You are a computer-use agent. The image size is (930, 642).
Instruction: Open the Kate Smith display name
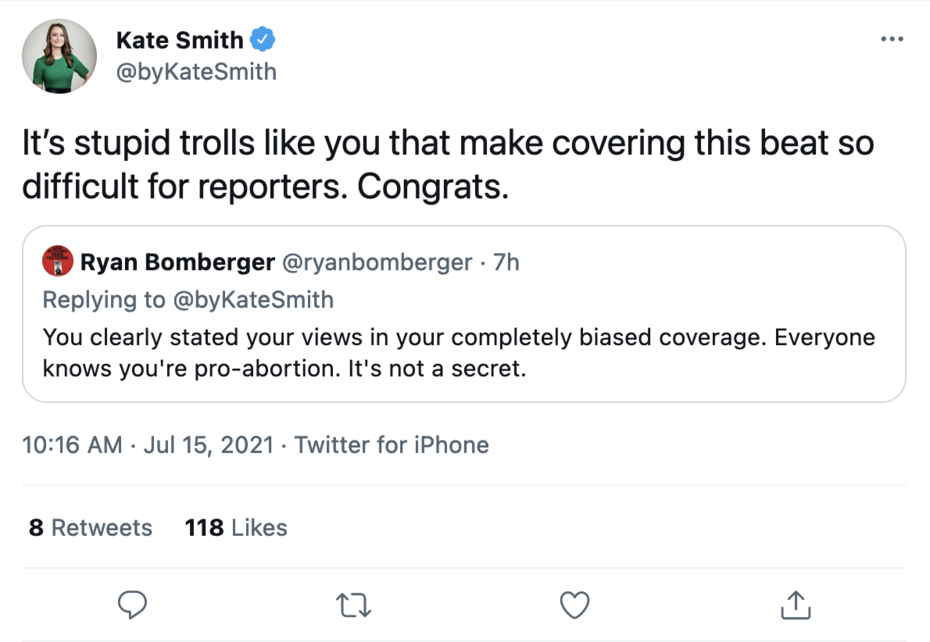(x=180, y=40)
